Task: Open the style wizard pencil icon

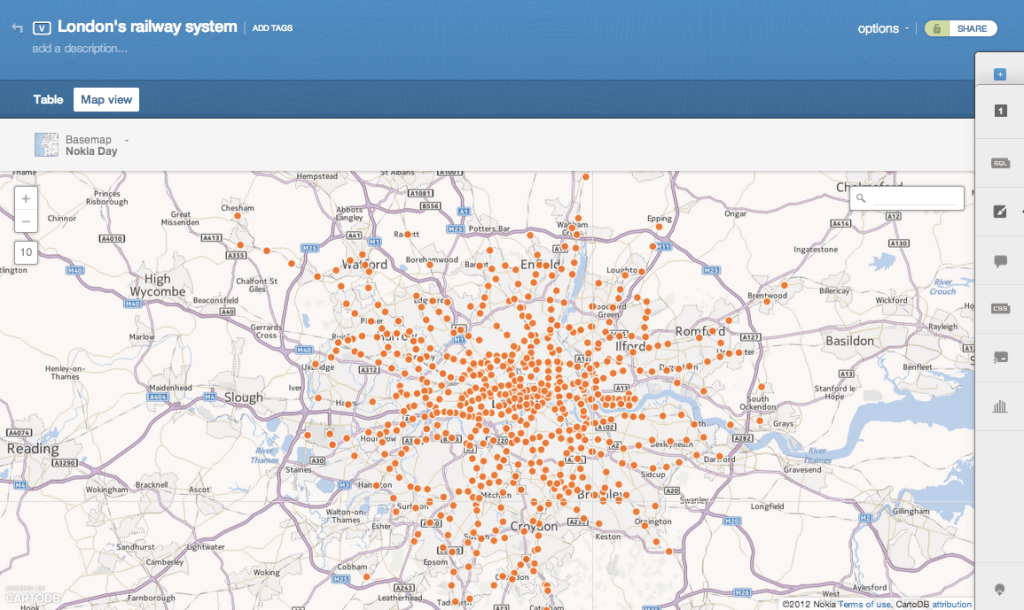Action: coord(999,211)
